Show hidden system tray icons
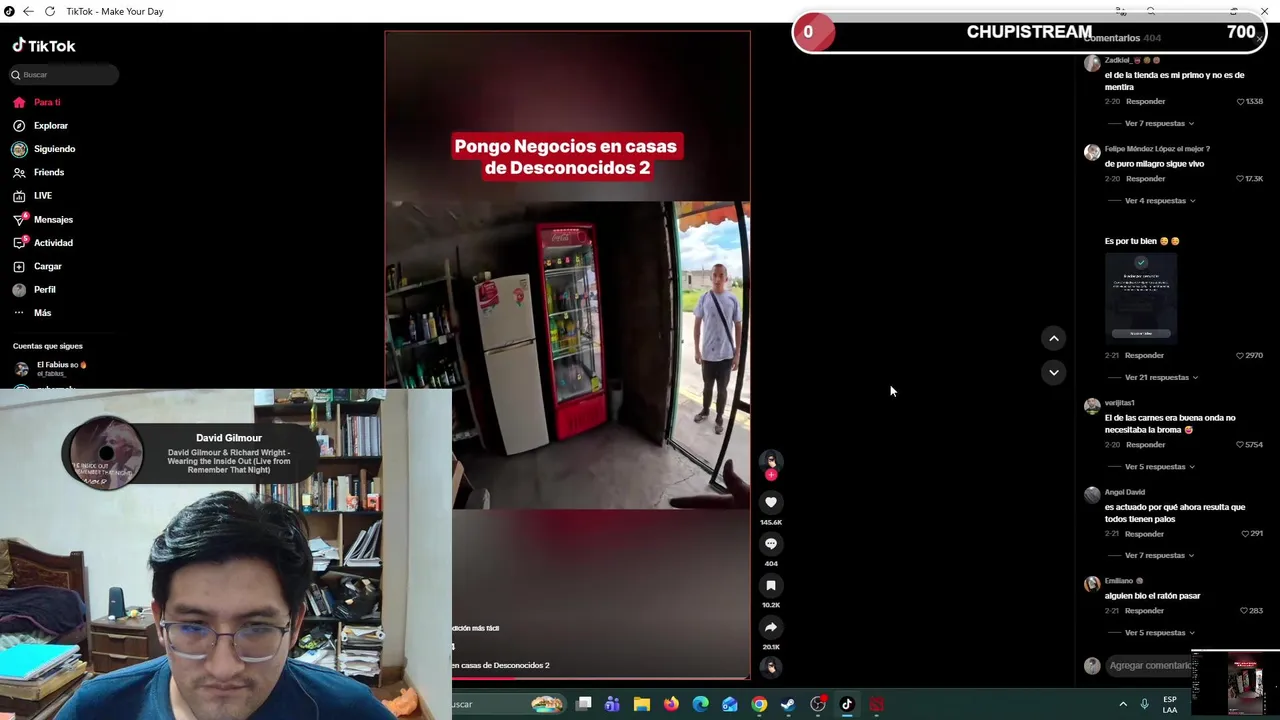The image size is (1280, 720). pos(1123,704)
